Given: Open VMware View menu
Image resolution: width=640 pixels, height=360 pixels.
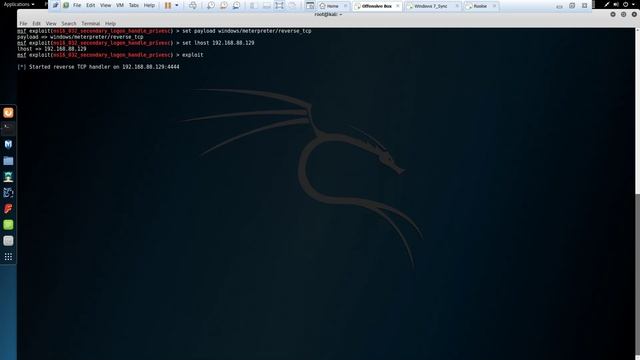Looking at the screenshot, I should (x=105, y=5).
